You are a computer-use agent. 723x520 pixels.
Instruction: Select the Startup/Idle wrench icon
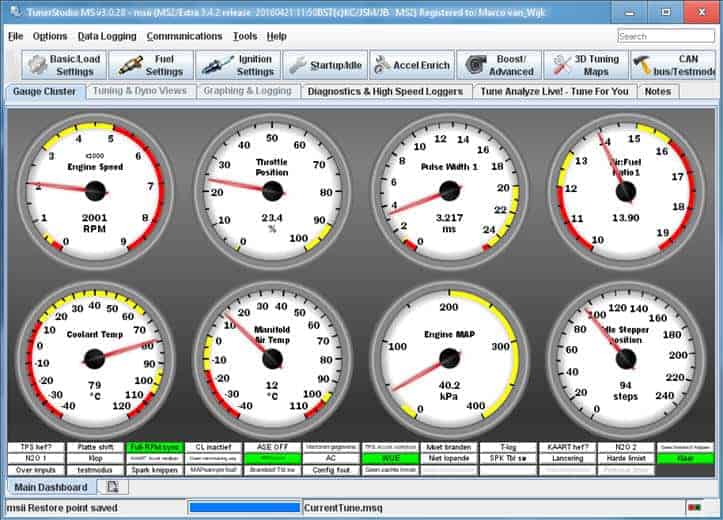tap(297, 65)
